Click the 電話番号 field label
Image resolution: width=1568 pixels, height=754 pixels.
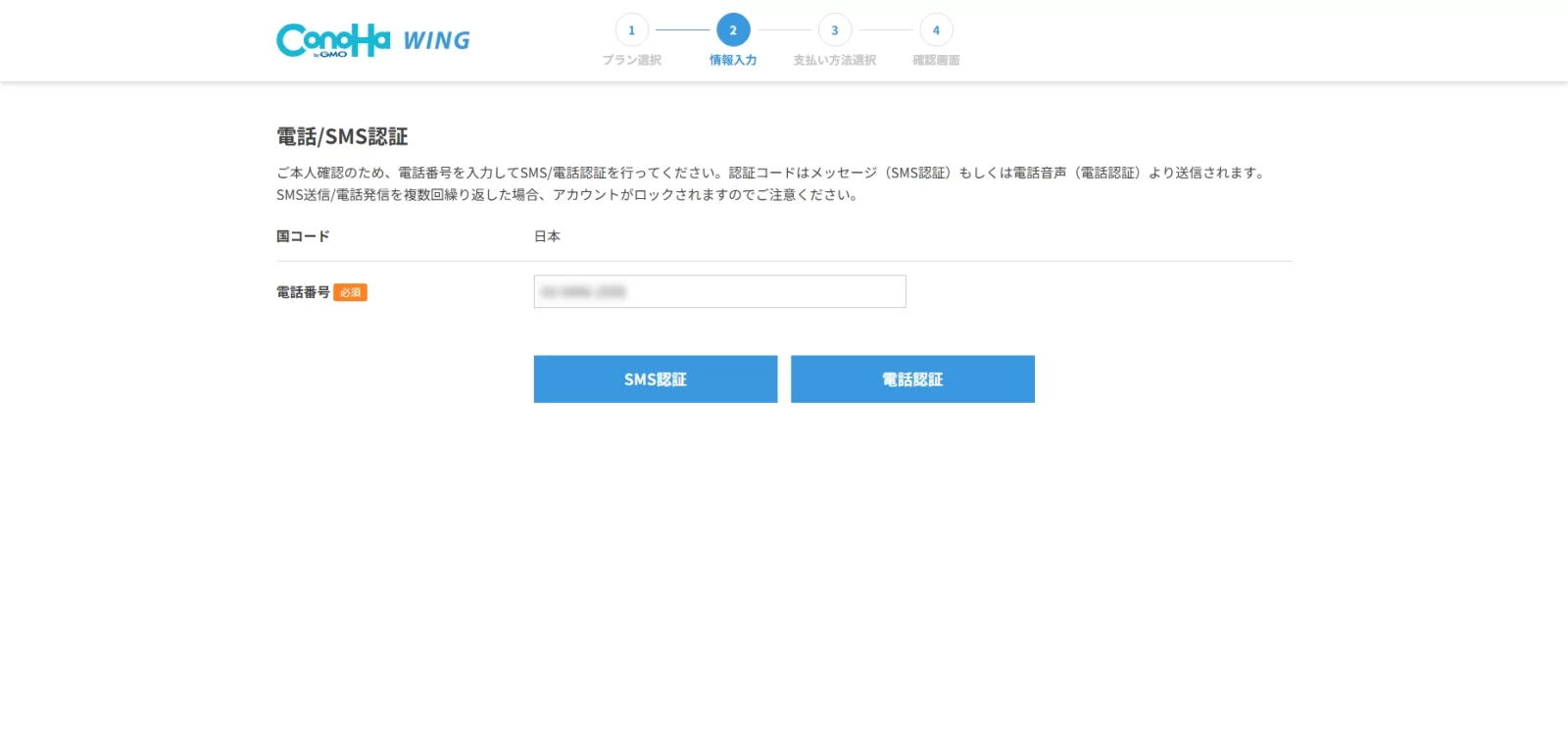tap(303, 292)
